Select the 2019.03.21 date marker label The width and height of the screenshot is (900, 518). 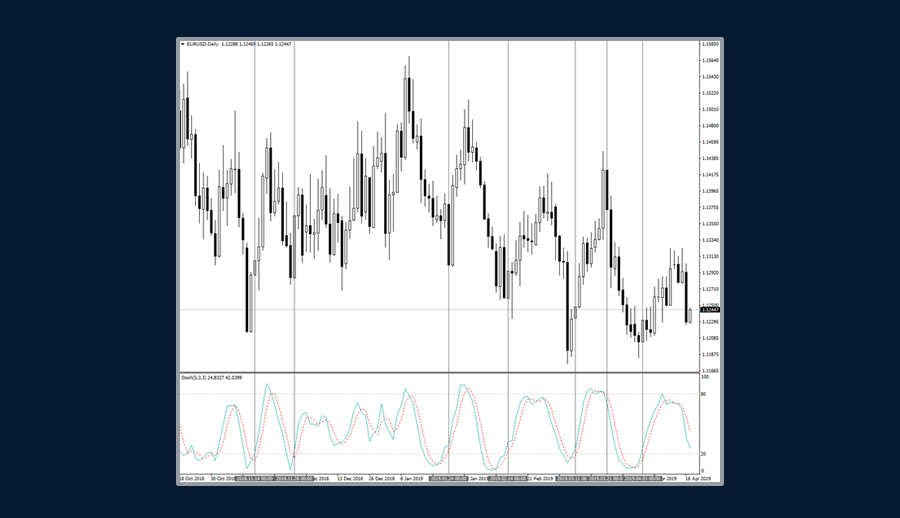pos(608,479)
